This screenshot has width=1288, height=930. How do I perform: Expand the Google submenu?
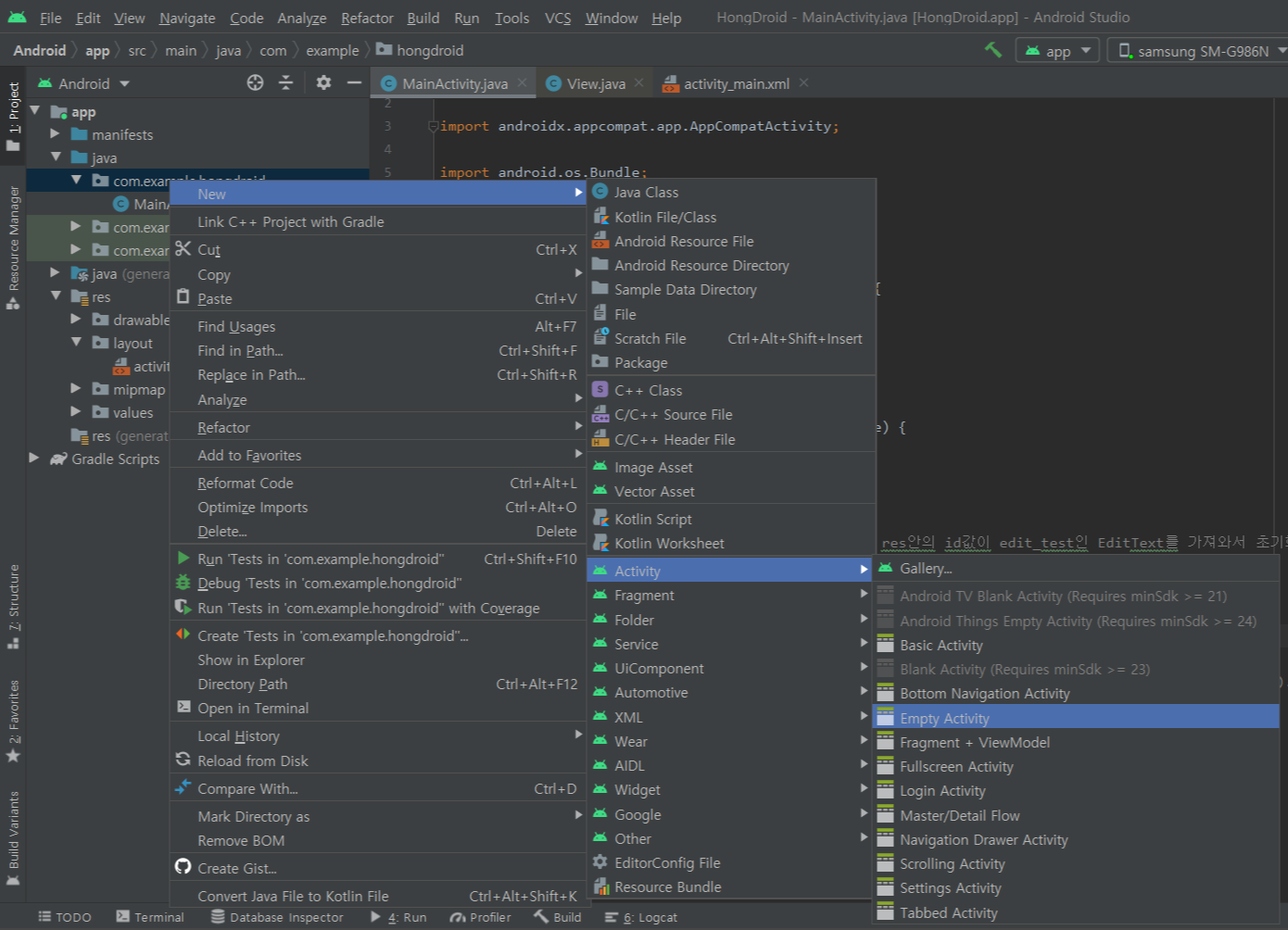(x=732, y=814)
